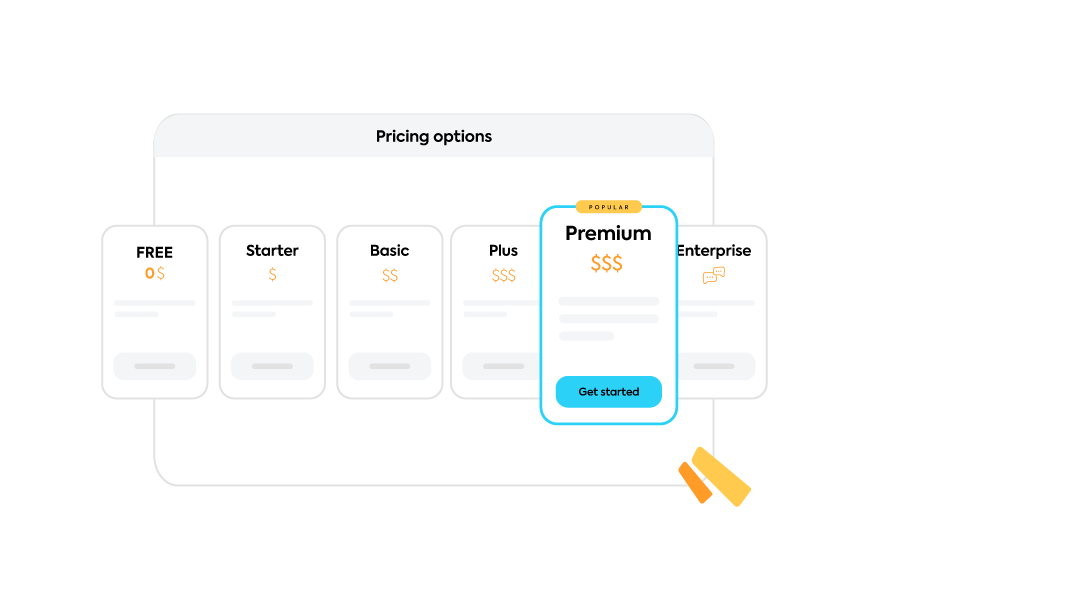Choose the Plus plan heading
Image resolution: width=1080 pixels, height=612 pixels.
(504, 250)
